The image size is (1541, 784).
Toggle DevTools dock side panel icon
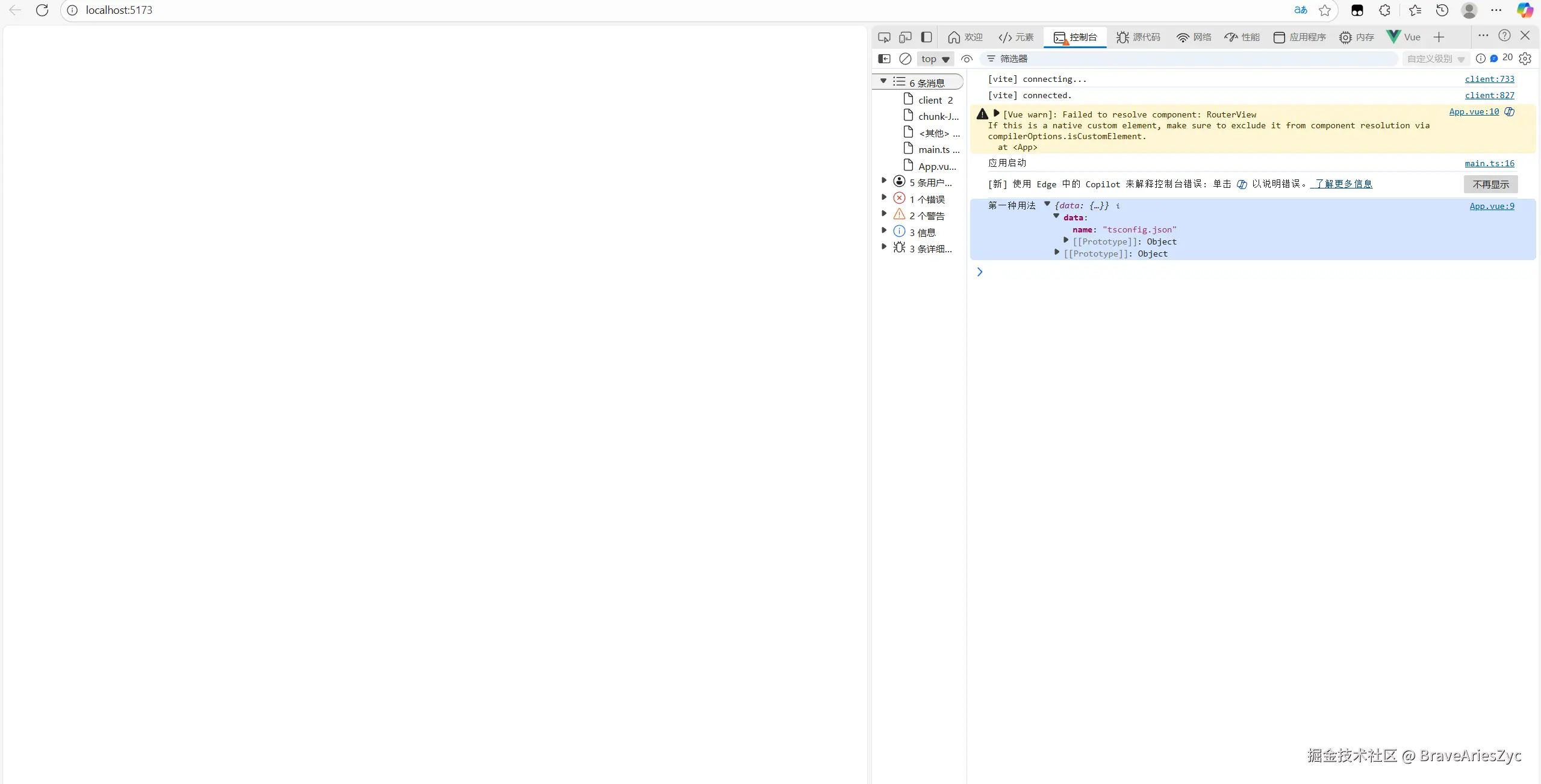point(927,37)
